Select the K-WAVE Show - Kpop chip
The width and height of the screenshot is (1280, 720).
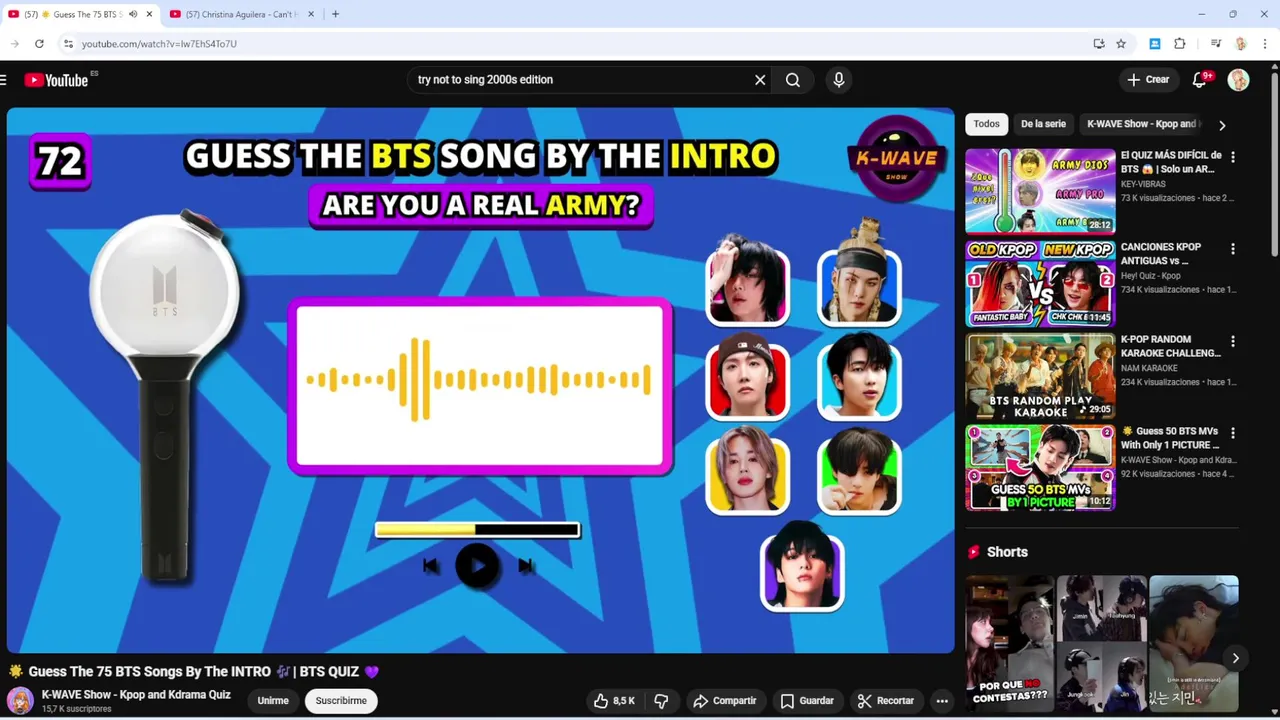(x=1142, y=124)
